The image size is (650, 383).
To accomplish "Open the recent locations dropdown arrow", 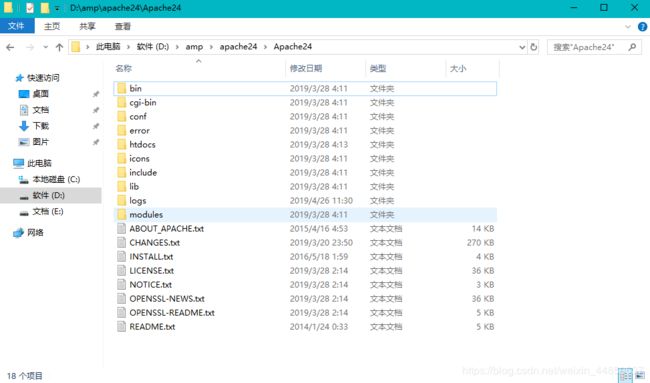I will (x=46, y=47).
